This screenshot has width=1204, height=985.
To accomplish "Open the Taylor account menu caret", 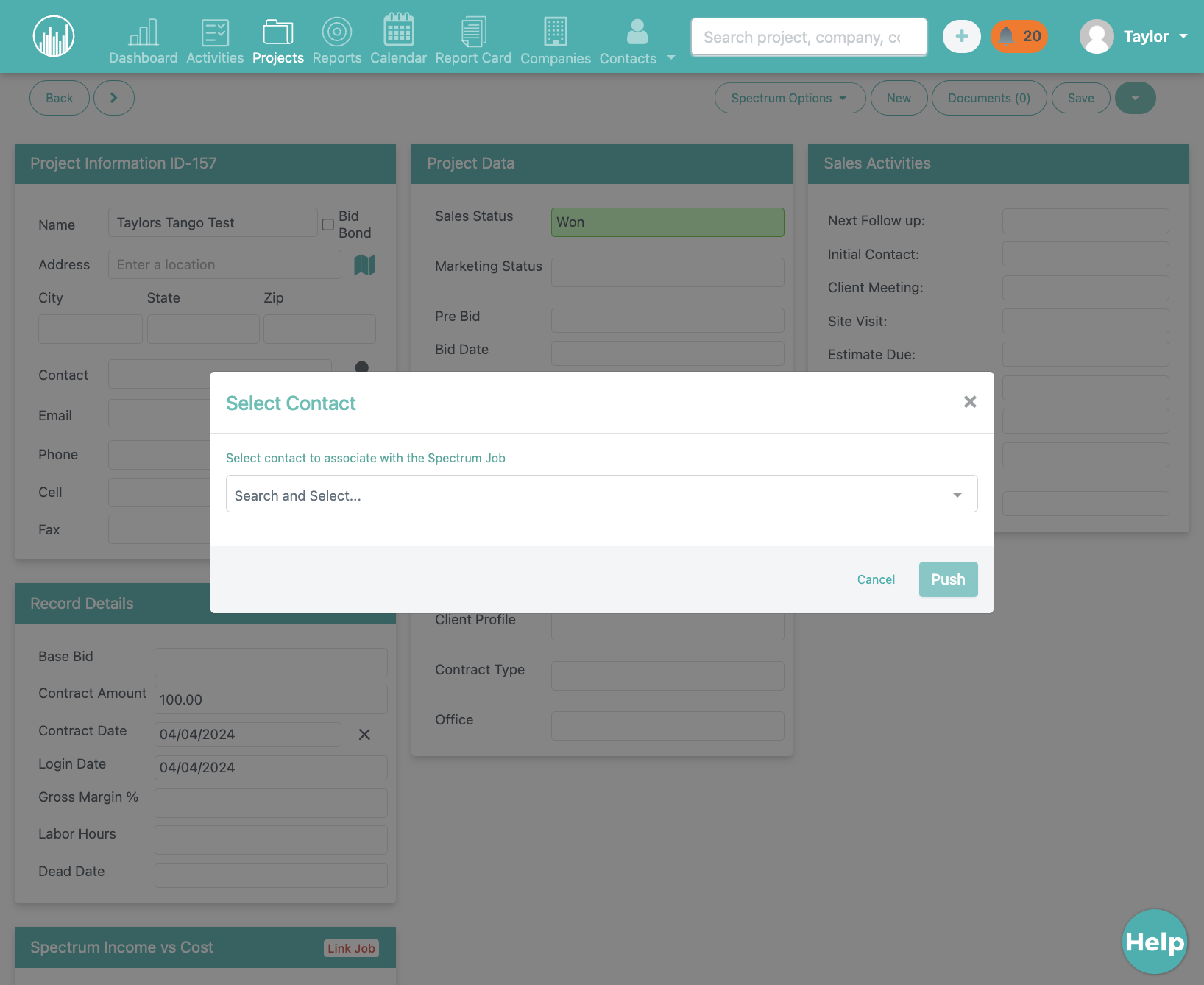I will pyautogui.click(x=1183, y=36).
